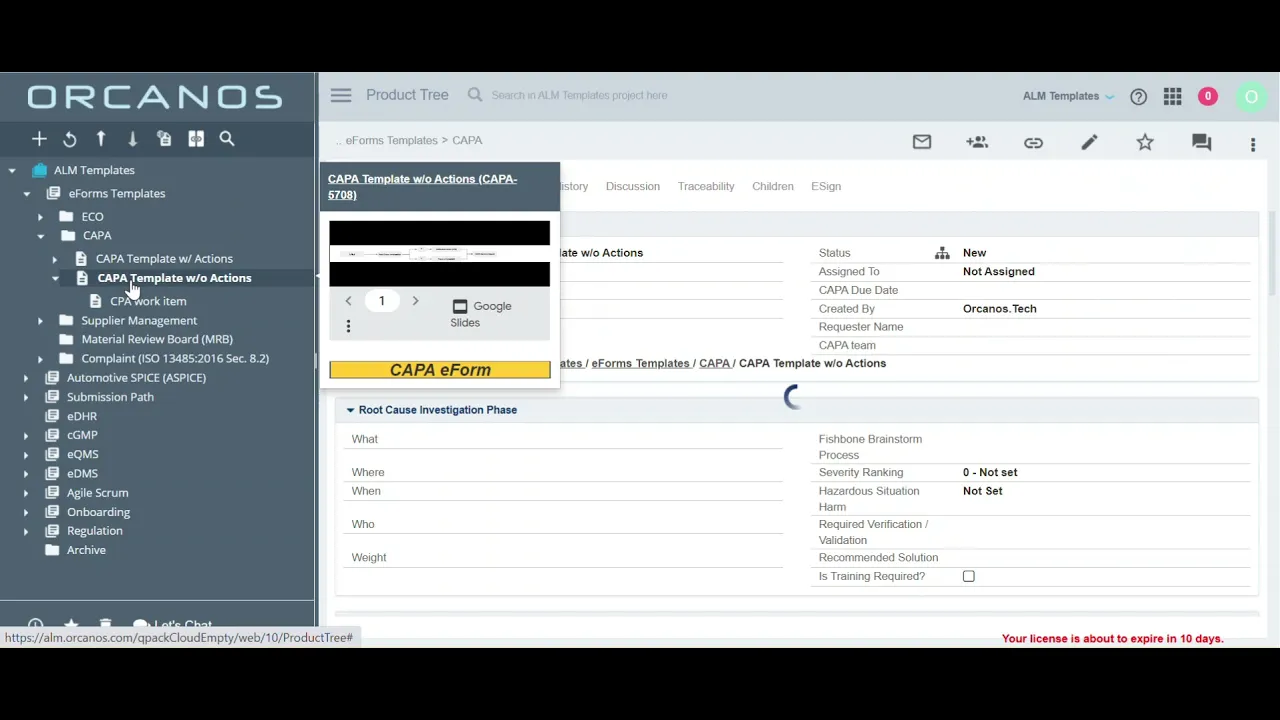Expand the ECO folder arrow
1280x720 pixels.
[x=40, y=217]
